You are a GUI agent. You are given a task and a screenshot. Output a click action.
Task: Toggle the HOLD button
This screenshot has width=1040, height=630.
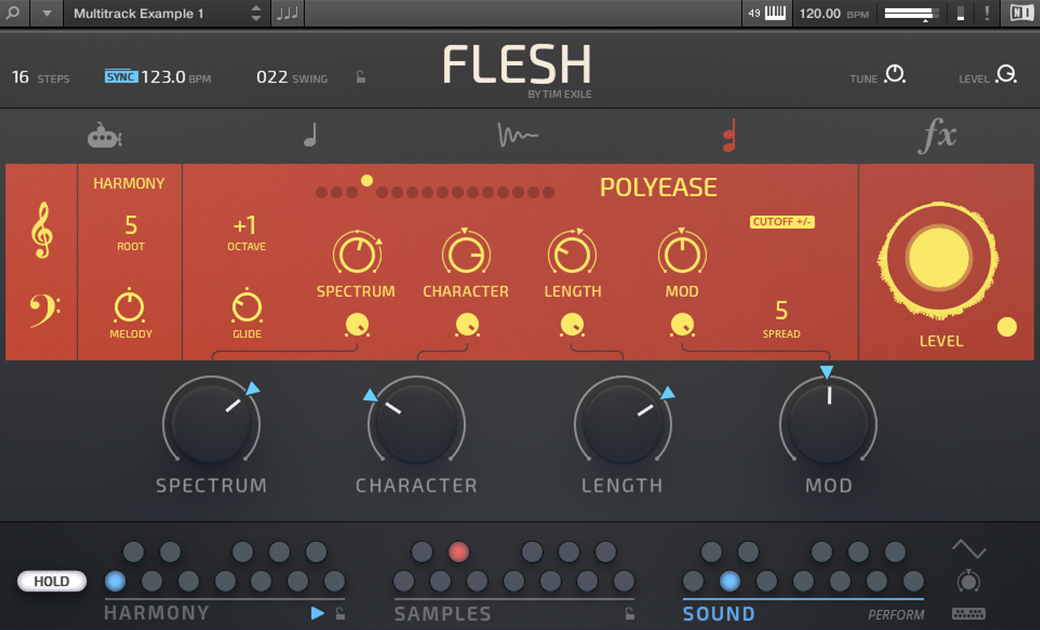52,582
